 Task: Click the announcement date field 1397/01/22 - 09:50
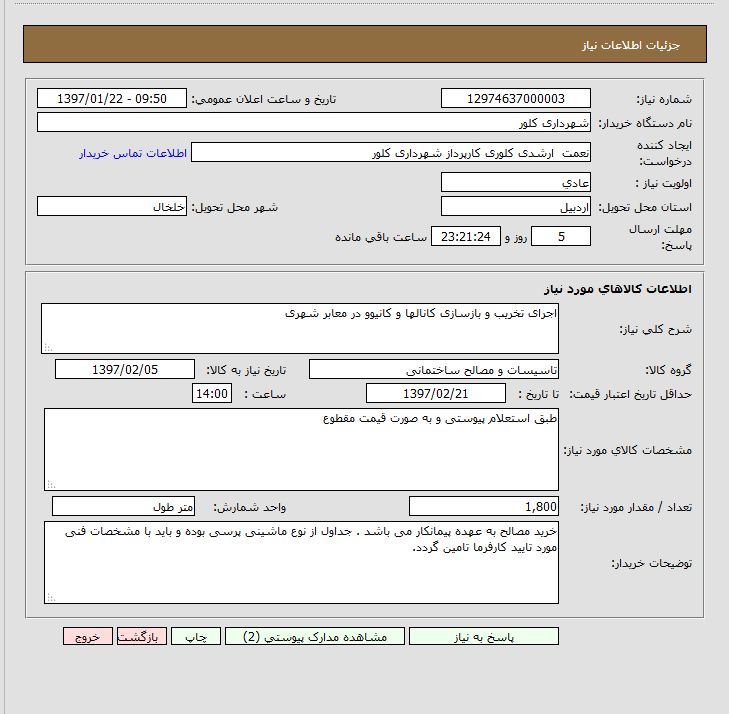112,98
